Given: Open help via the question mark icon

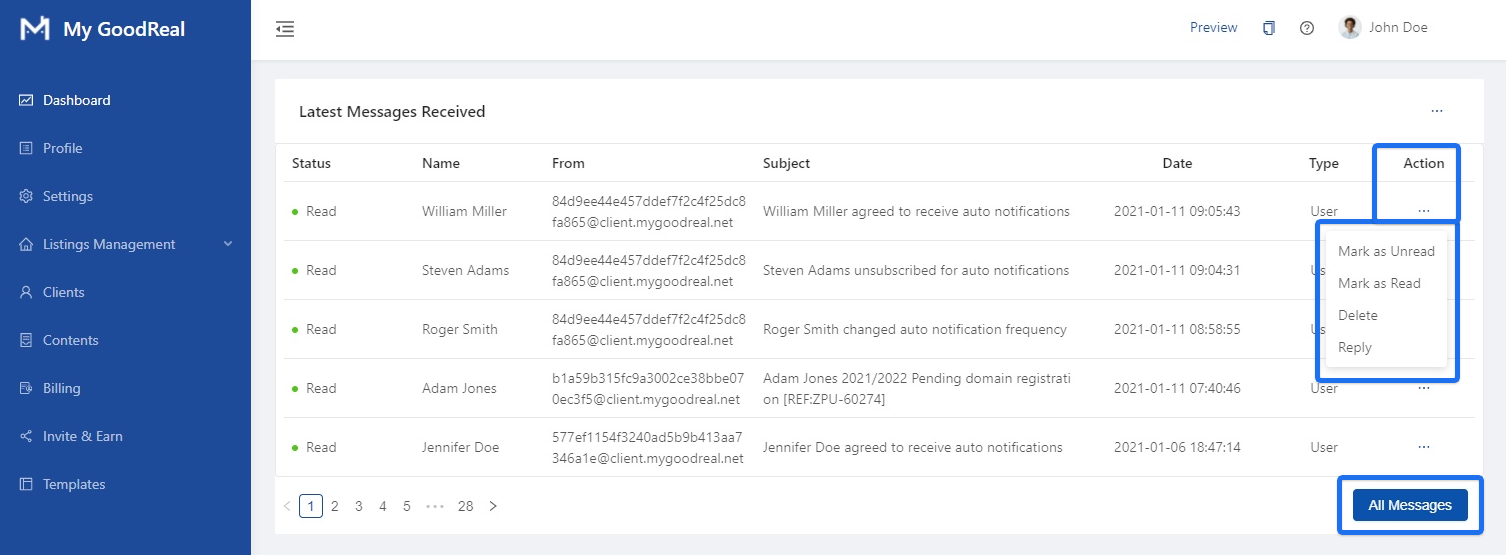Looking at the screenshot, I should [x=1306, y=28].
